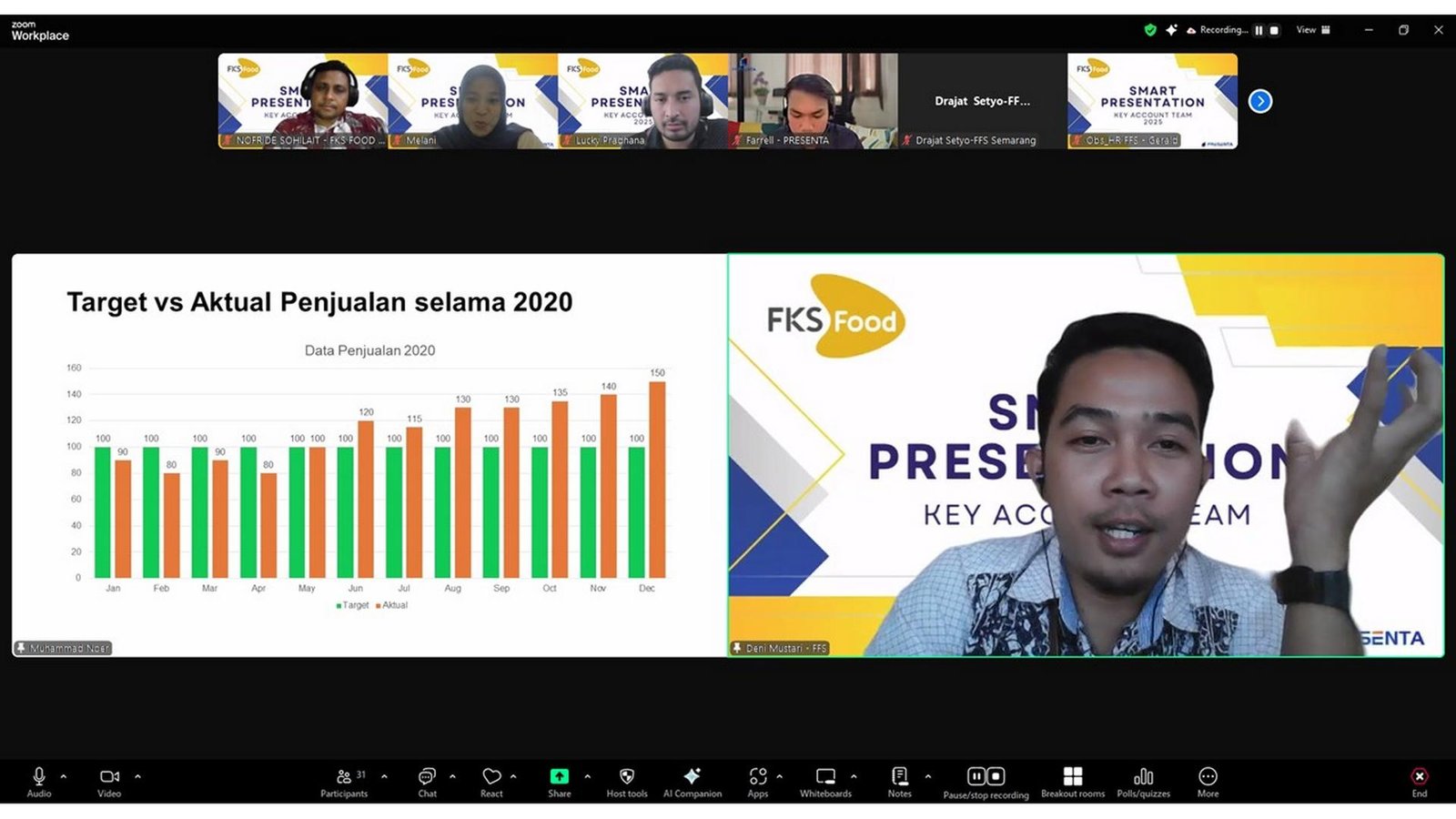Click the pin icon beside Deni Mustari

(737, 648)
